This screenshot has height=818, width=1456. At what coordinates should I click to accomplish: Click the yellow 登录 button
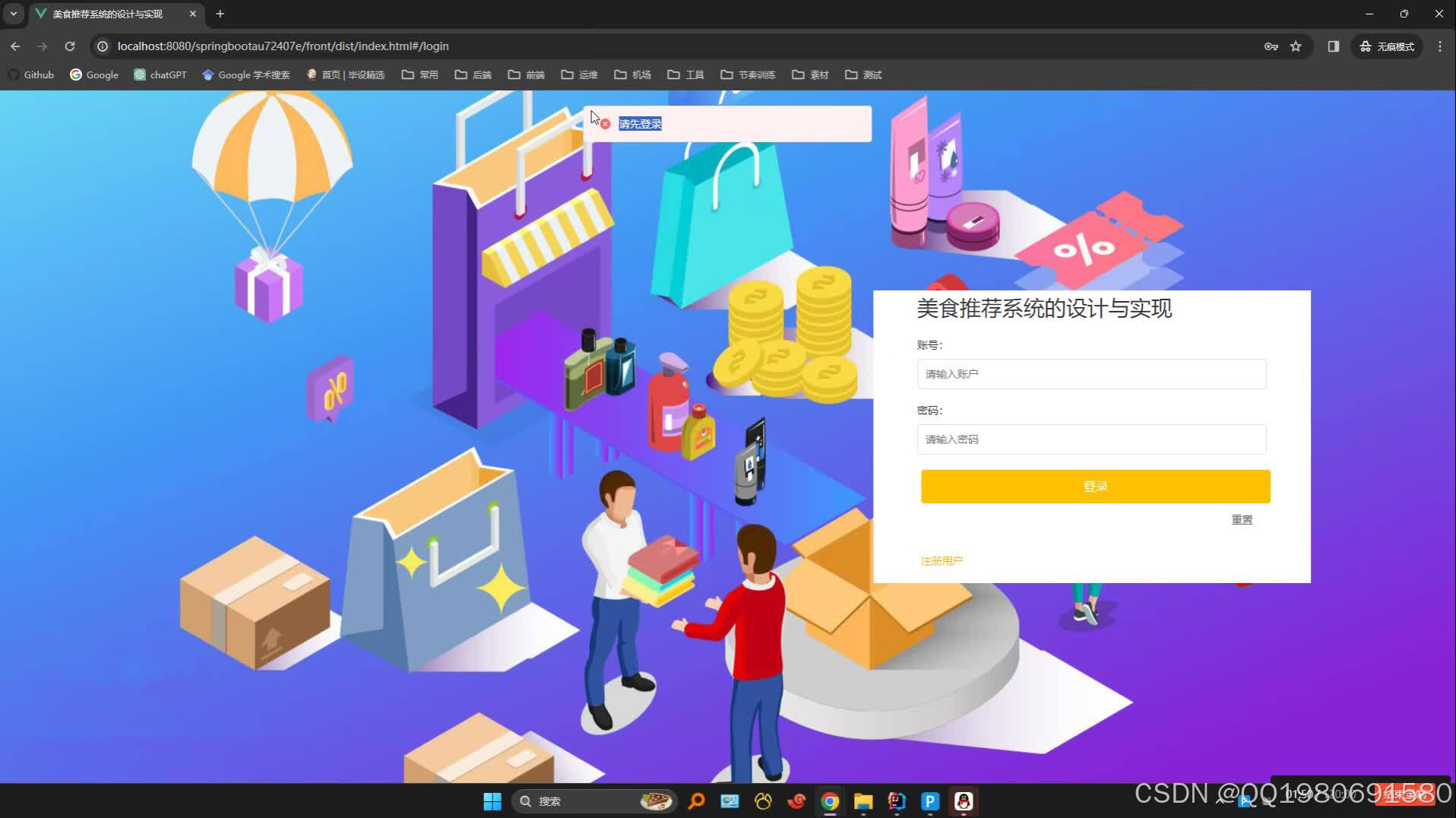tap(1094, 486)
